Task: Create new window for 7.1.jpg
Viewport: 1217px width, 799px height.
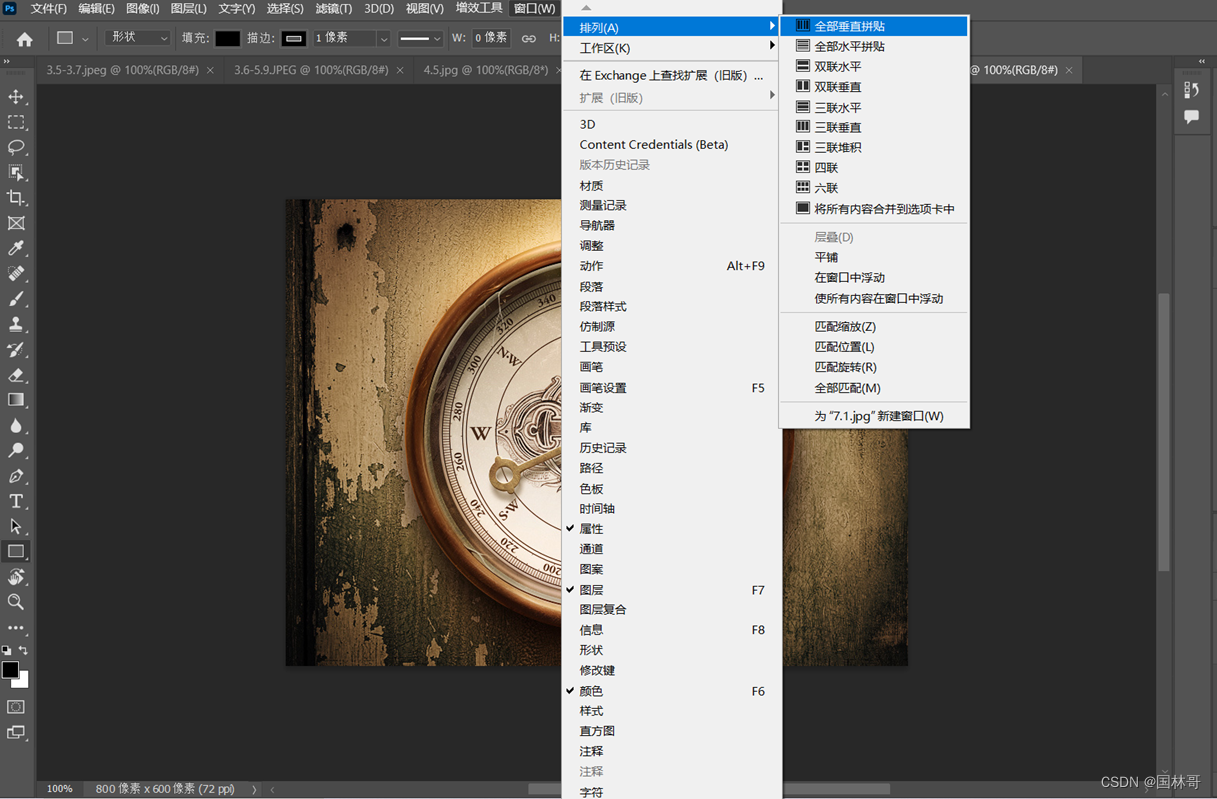Action: (874, 416)
